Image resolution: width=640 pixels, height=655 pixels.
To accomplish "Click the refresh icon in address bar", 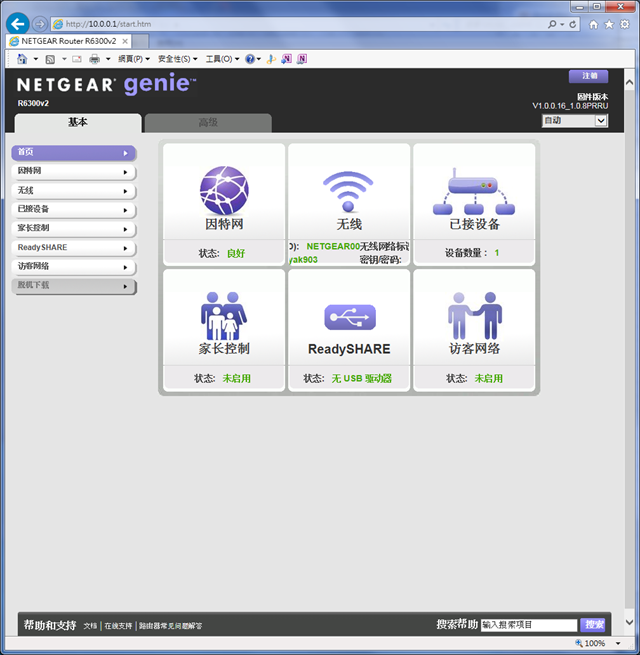I will click(x=573, y=24).
